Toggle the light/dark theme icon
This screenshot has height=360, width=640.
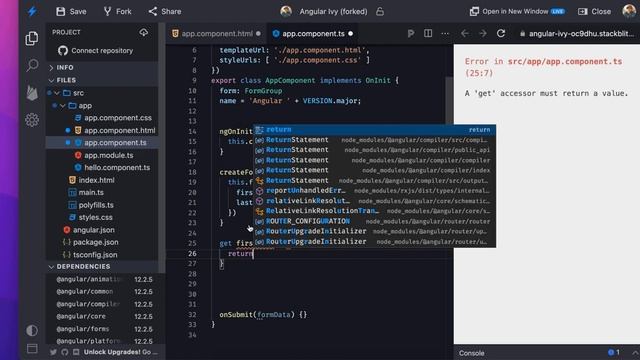coord(32,330)
